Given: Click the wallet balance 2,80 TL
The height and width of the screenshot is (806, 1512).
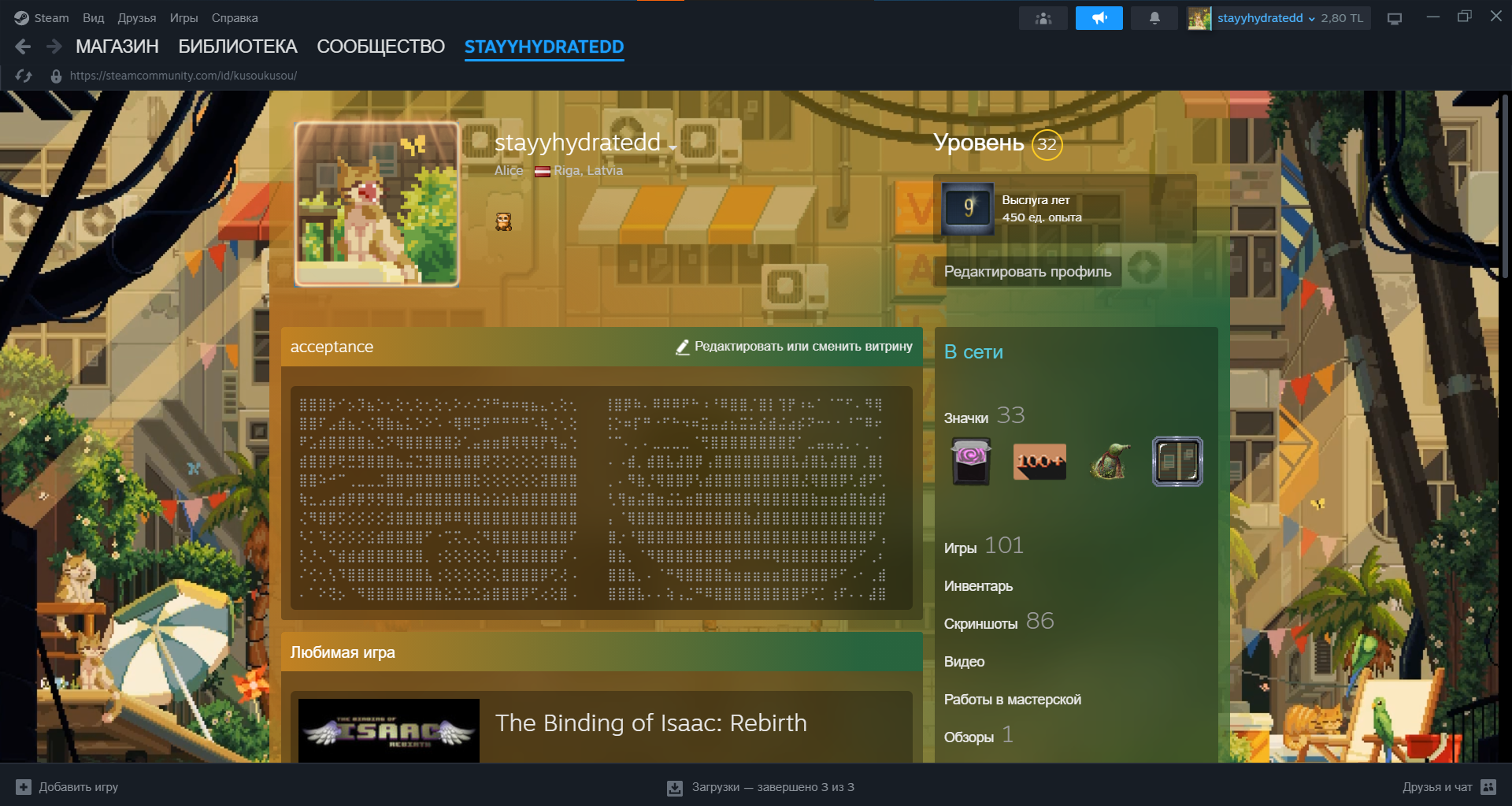Looking at the screenshot, I should click(x=1342, y=18).
